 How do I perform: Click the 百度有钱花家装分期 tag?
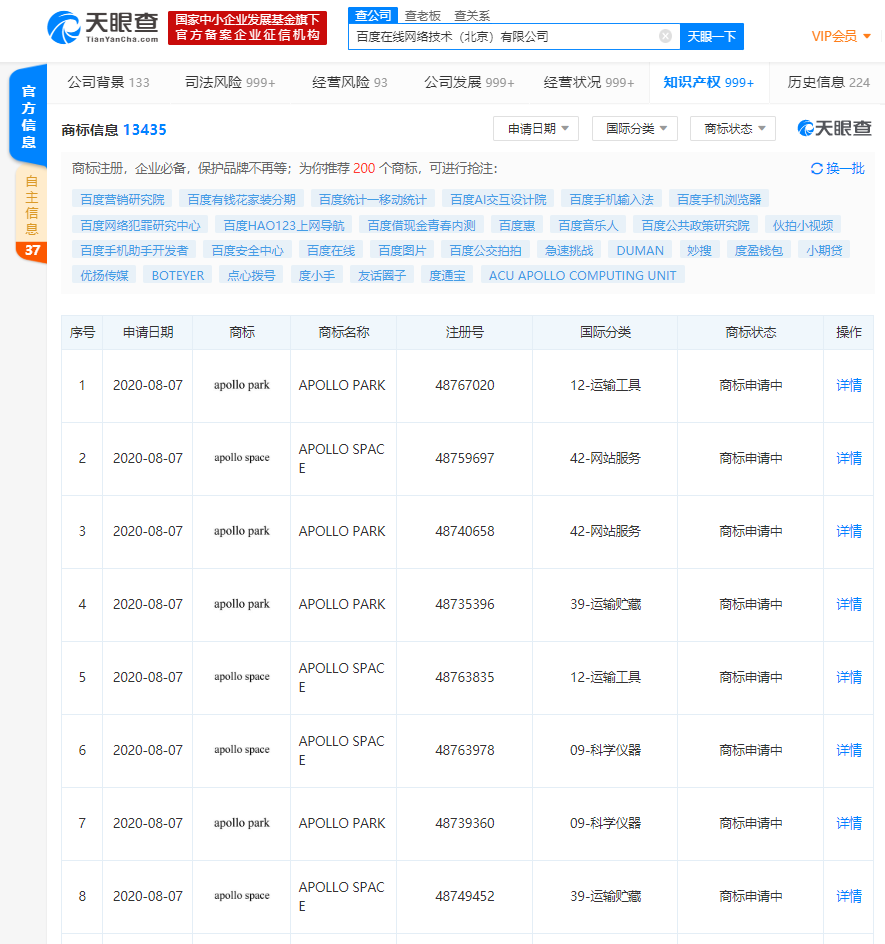pos(241,199)
